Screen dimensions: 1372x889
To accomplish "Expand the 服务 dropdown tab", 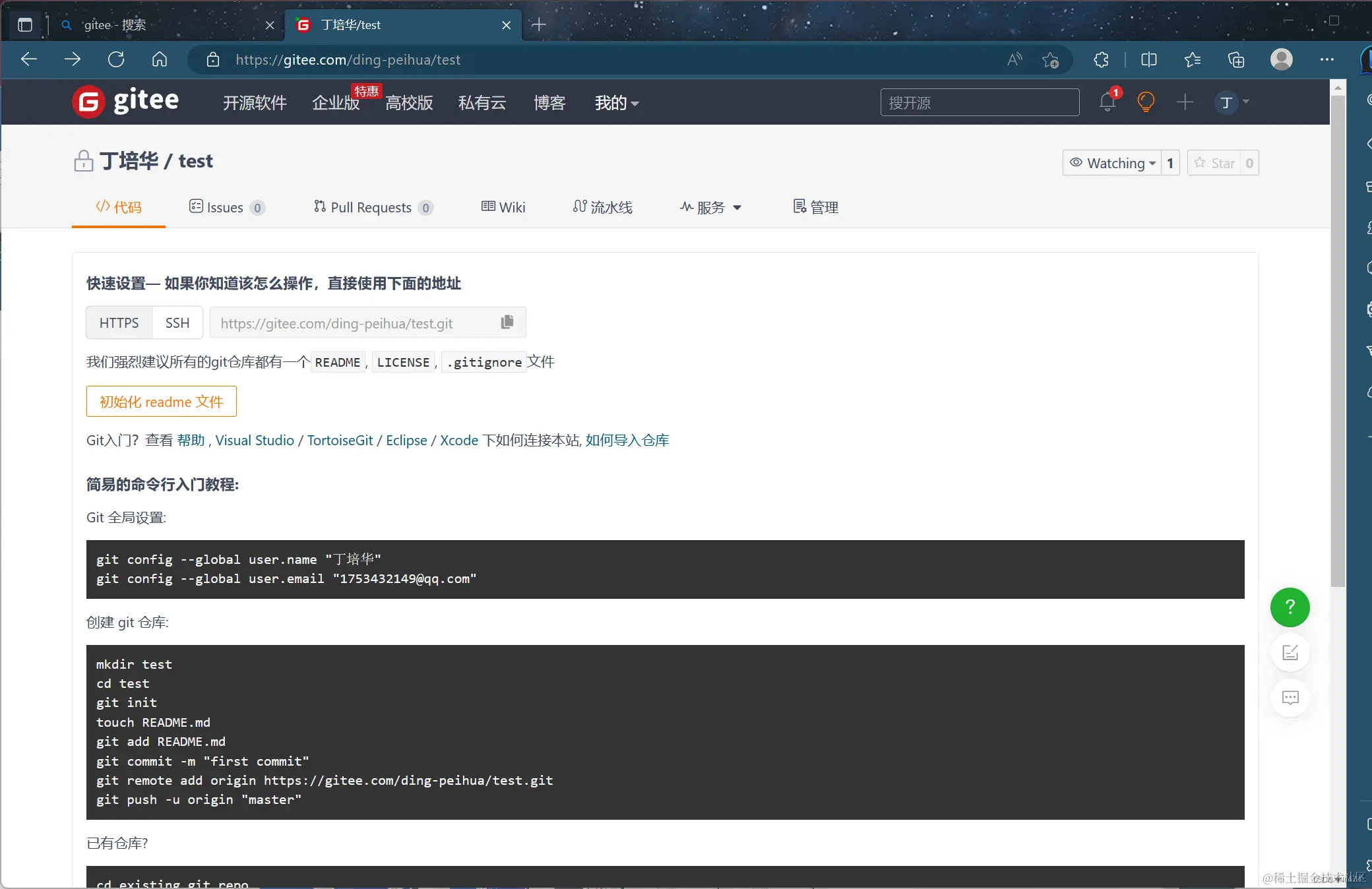I will (x=710, y=207).
